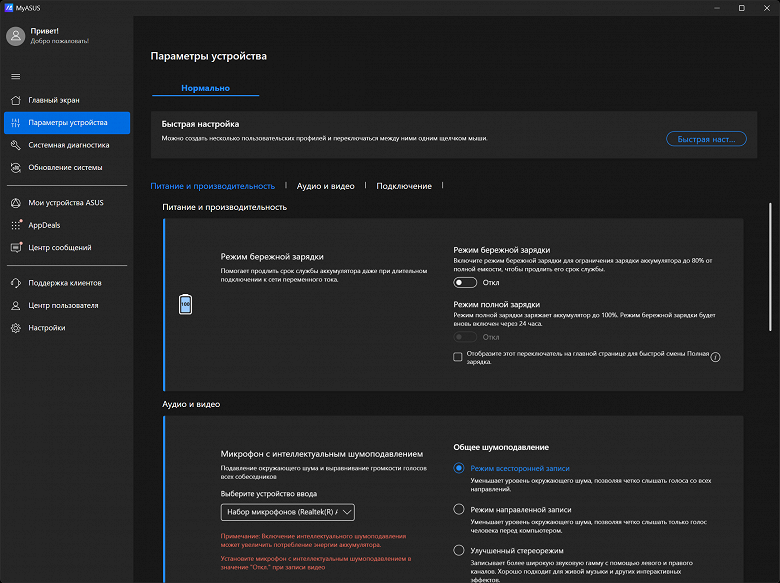Image resolution: width=780 pixels, height=583 pixels.
Task: Click Параметры устройства page title
Action: tap(208, 56)
